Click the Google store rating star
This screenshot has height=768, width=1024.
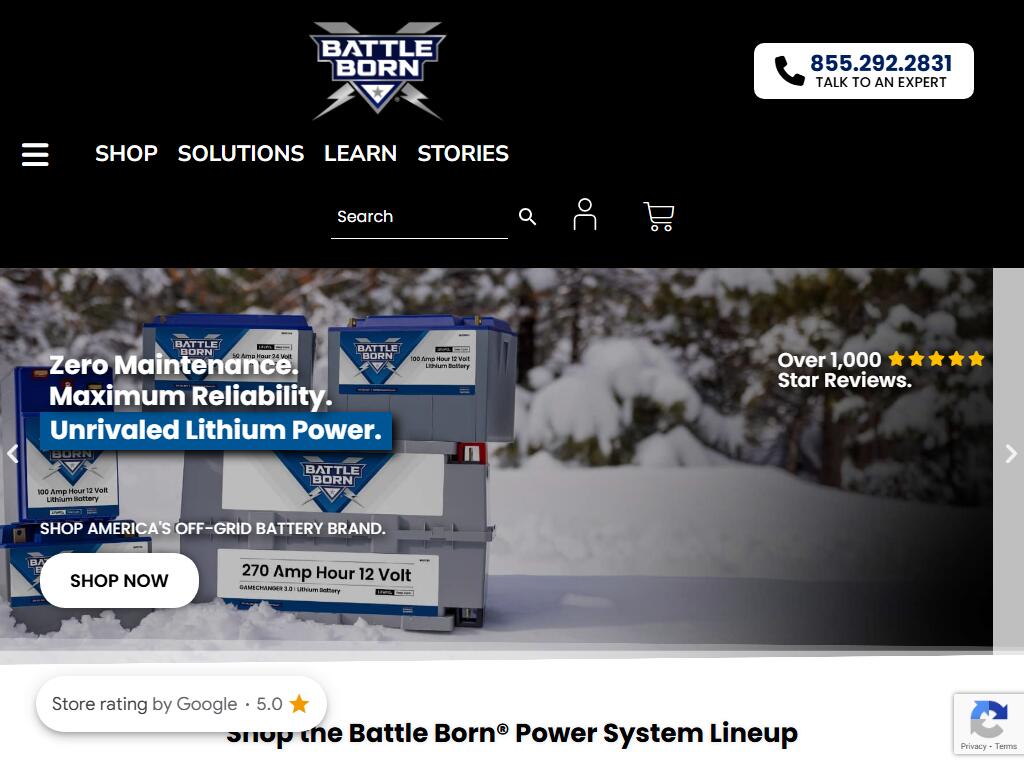[x=299, y=704]
